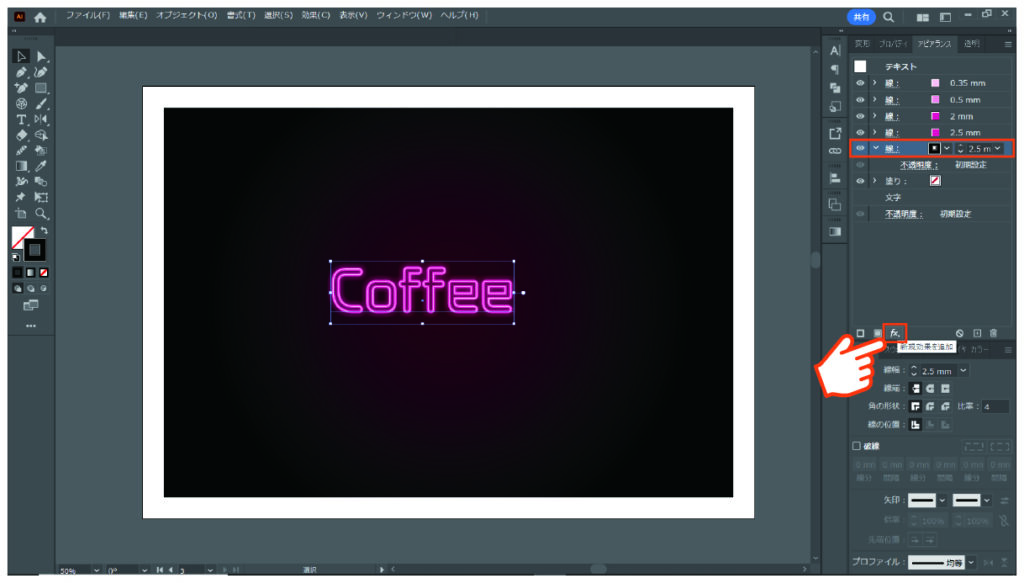Open the search magnifier in title bar

pos(889,18)
